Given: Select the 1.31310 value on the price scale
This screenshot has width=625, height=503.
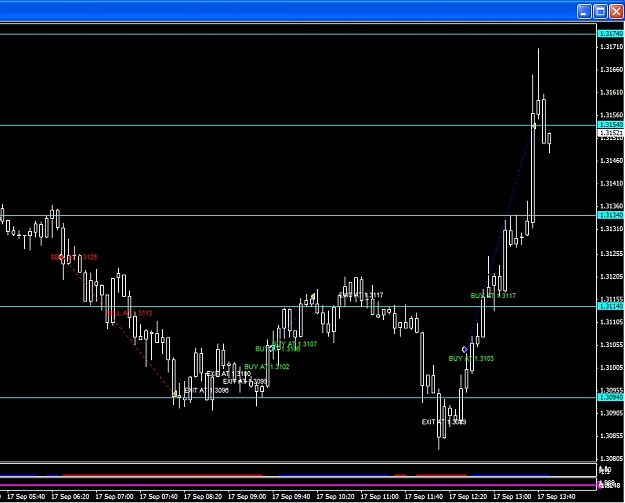Looking at the screenshot, I should tap(611, 229).
